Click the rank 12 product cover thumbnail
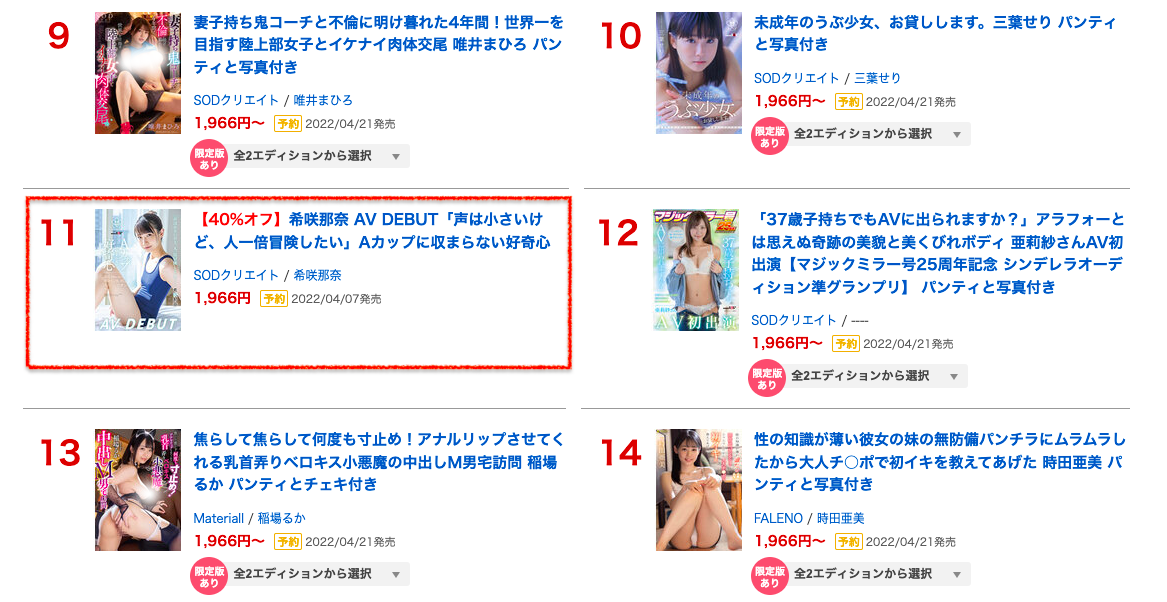 click(x=696, y=270)
